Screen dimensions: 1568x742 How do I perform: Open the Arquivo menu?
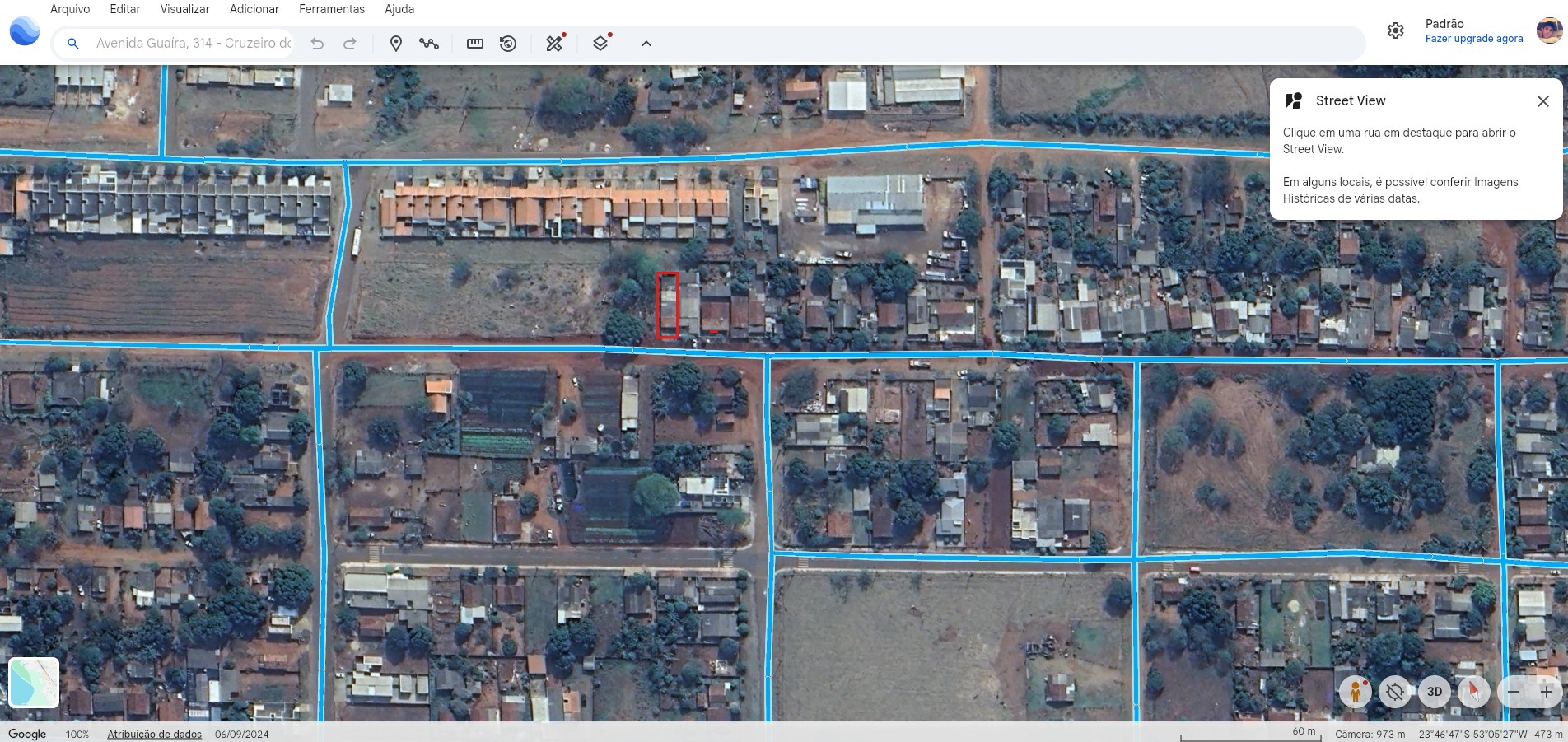70,9
